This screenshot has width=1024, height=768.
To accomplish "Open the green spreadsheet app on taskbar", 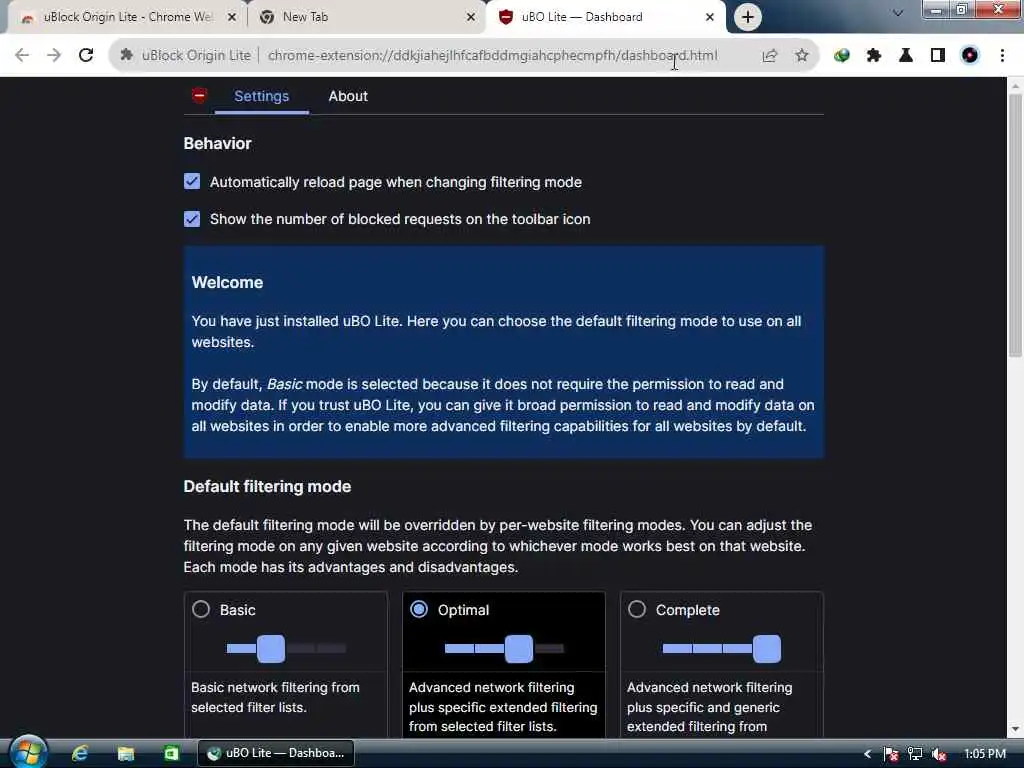I will point(171,753).
